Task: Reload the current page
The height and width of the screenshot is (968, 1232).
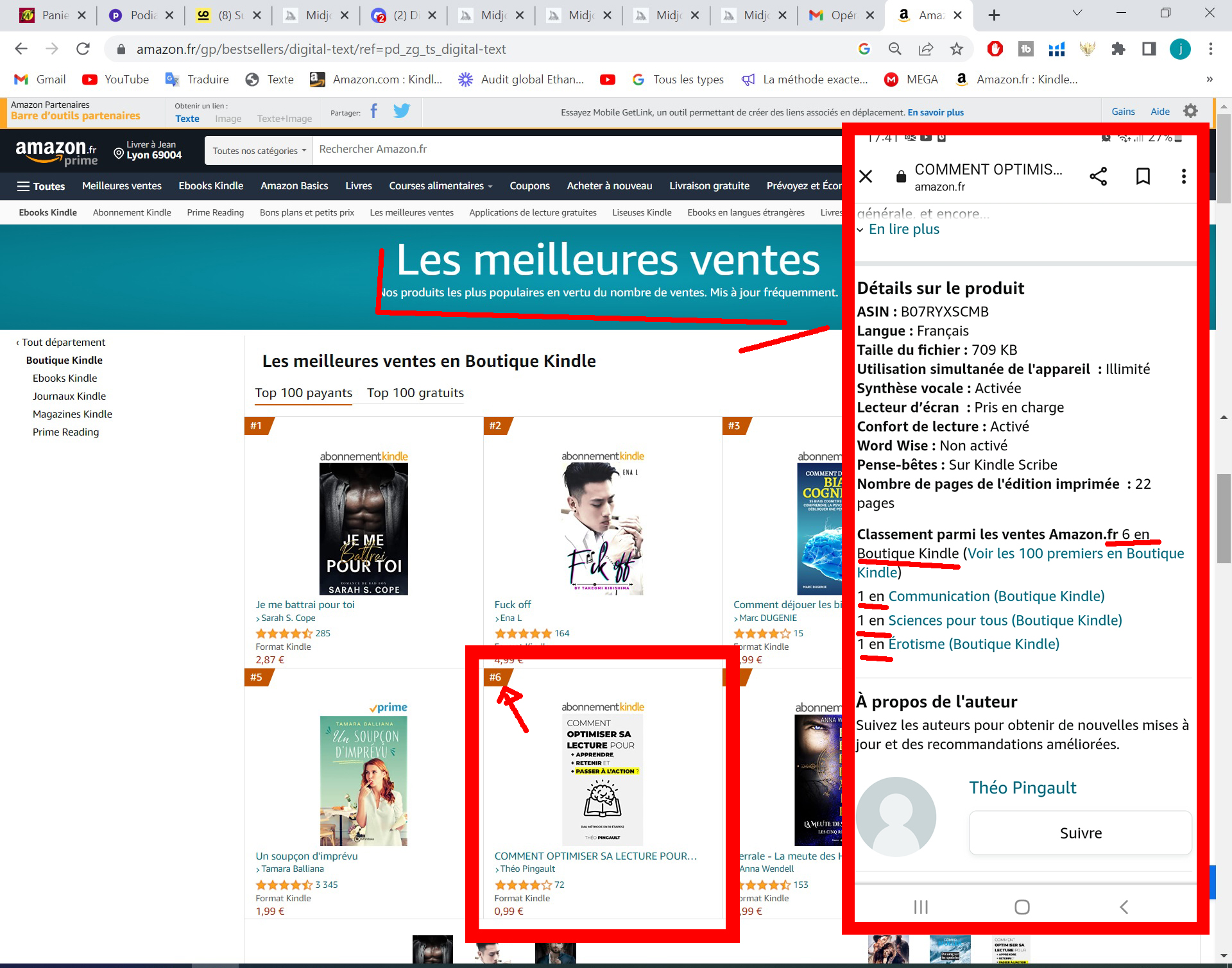Action: coord(83,49)
